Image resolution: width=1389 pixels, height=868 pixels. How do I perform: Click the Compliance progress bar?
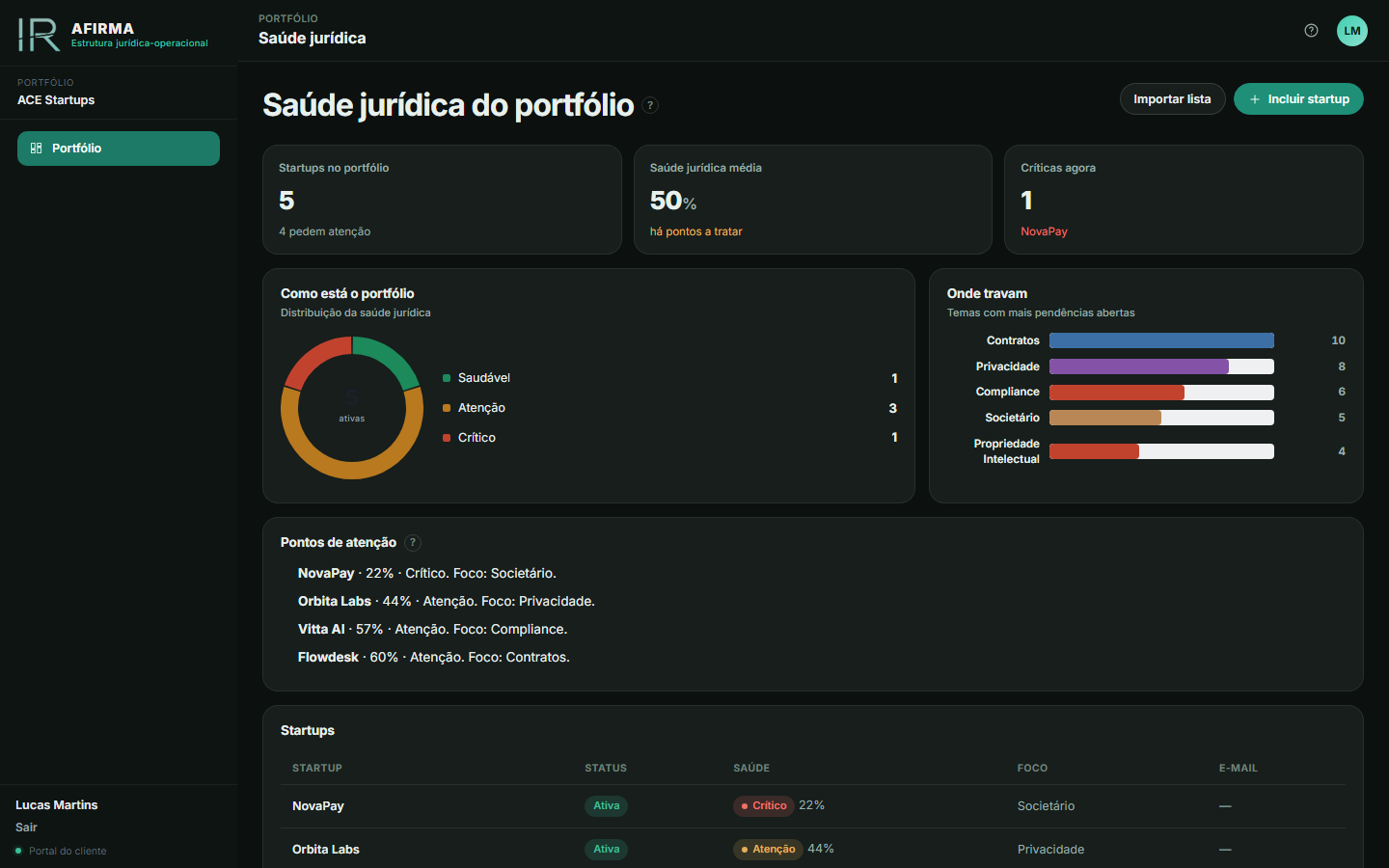(1161, 393)
